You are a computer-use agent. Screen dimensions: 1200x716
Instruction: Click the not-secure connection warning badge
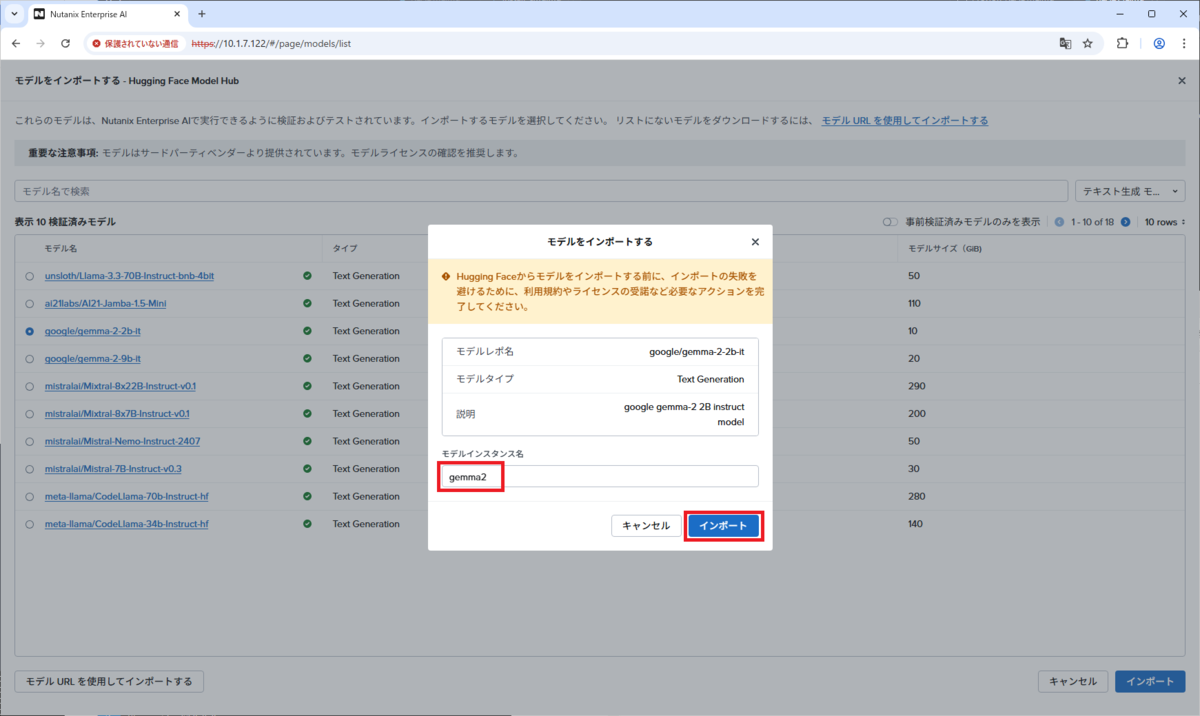135,44
